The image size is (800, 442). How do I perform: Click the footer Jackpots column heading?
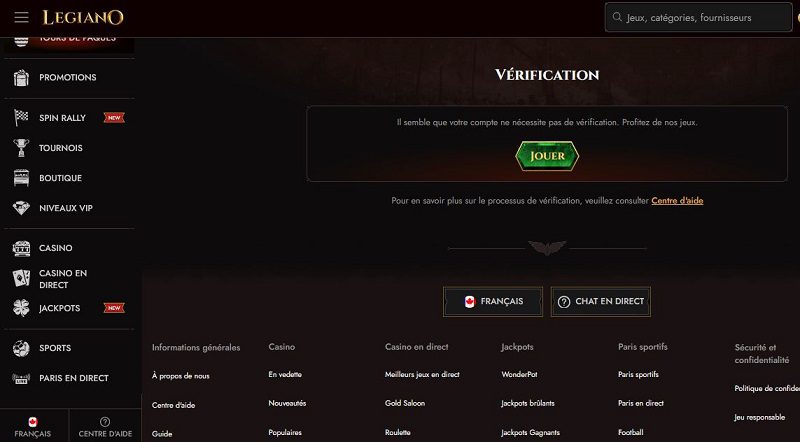pyautogui.click(x=517, y=347)
